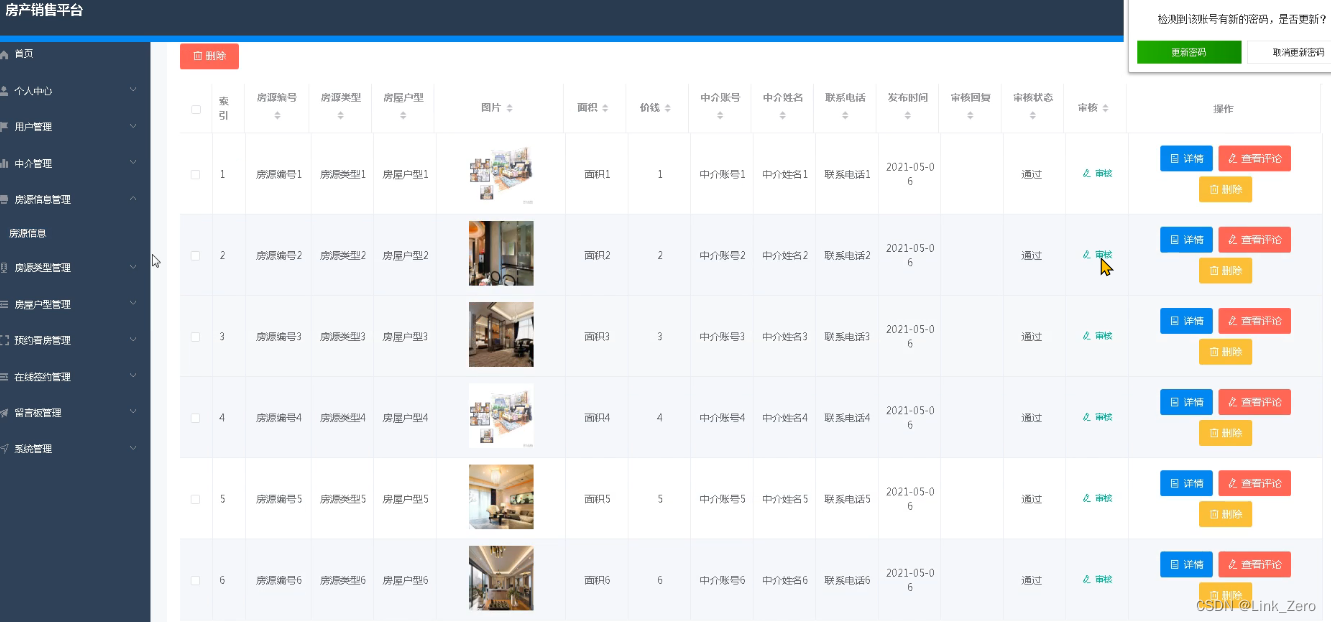
Task: Delete row 3 using yellow 删除 button
Action: 1225,351
